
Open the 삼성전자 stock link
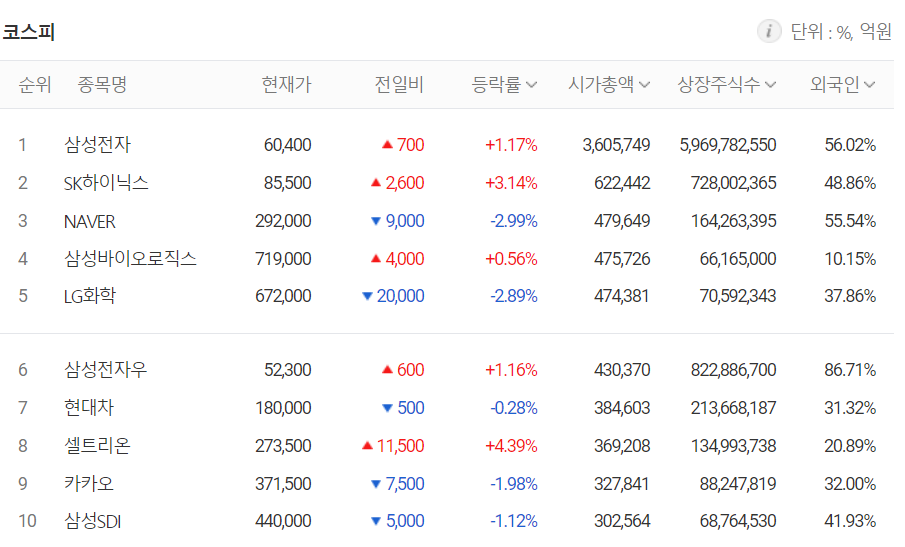(x=98, y=144)
